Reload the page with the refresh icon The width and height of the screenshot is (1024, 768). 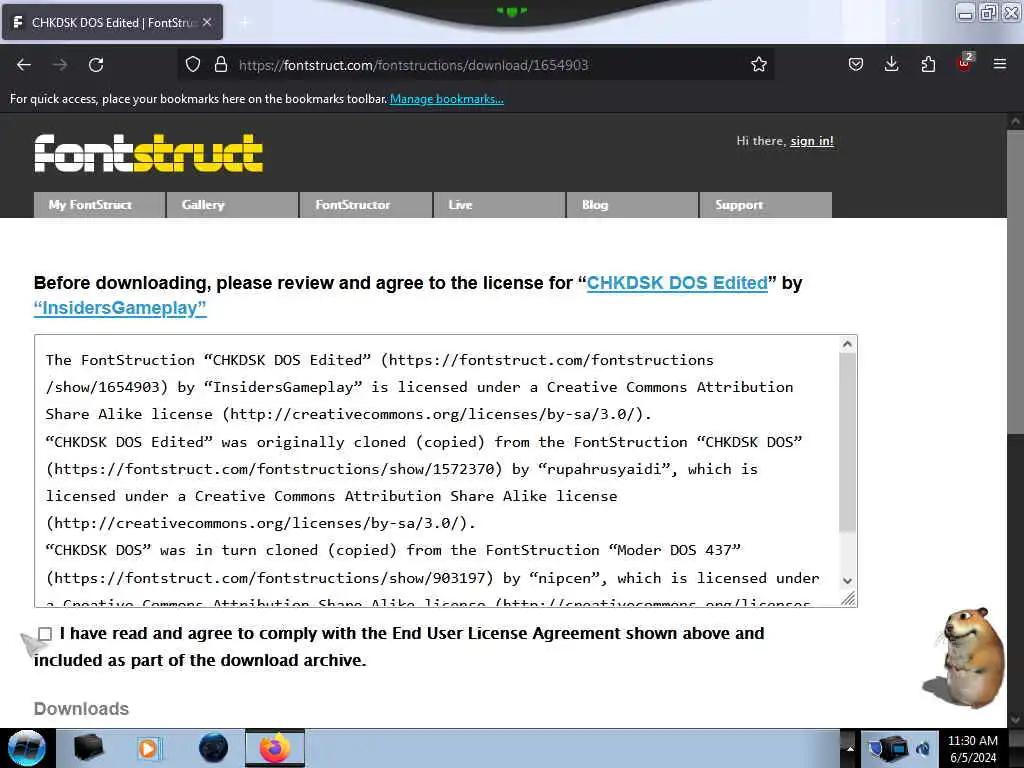tap(96, 65)
